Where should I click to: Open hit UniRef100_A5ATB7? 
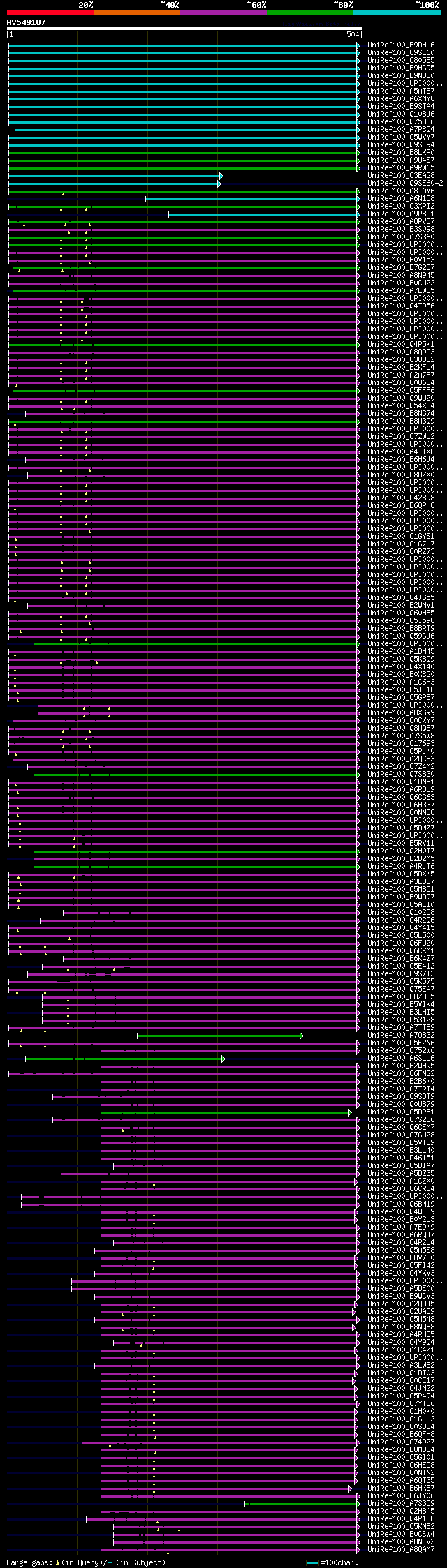coord(401,91)
